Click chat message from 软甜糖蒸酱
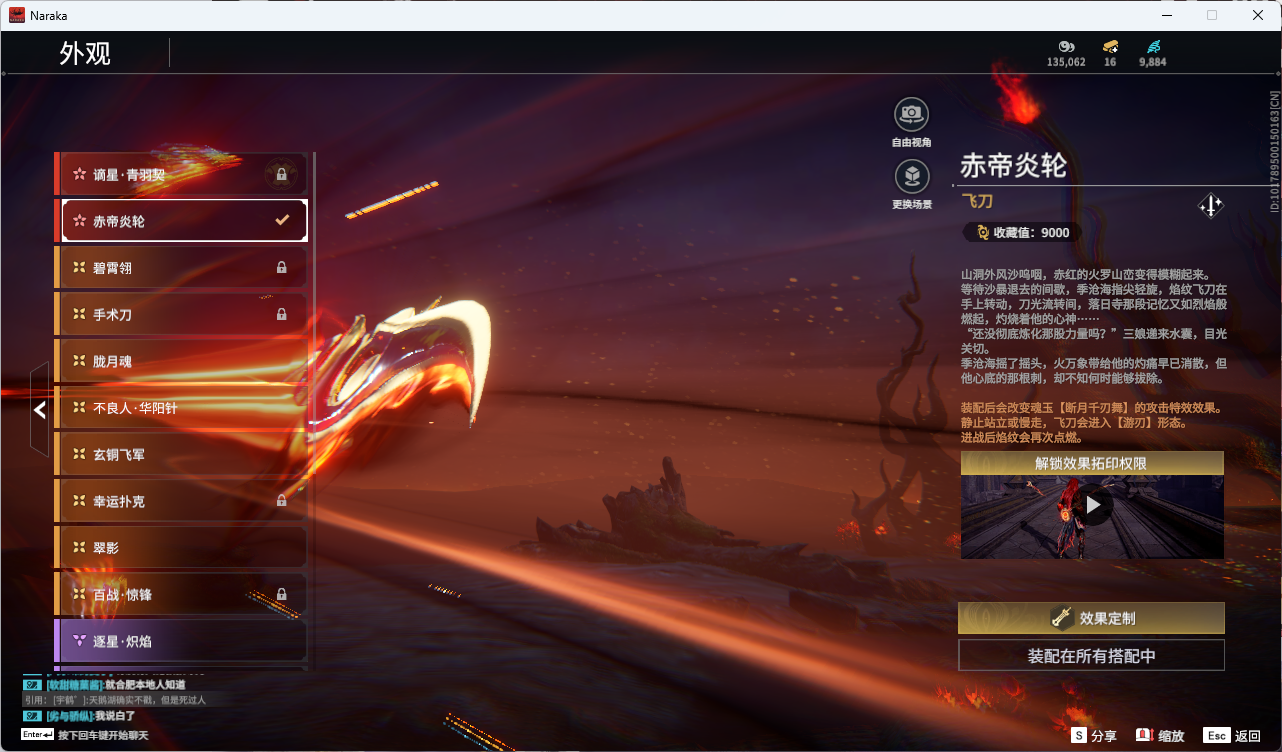 click(x=114, y=684)
